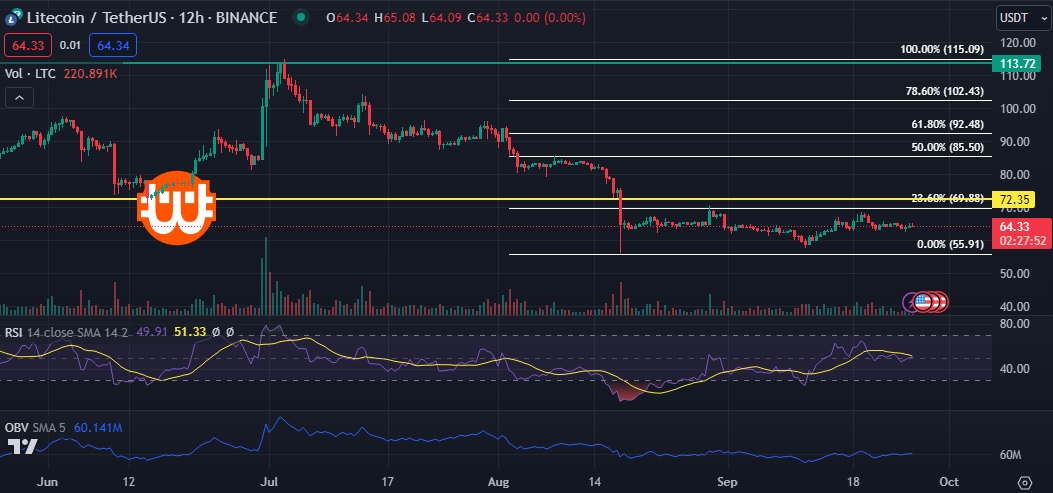Click the yellow 72.35 price axis label
Screen dimensions: 1053x493
coord(1015,199)
